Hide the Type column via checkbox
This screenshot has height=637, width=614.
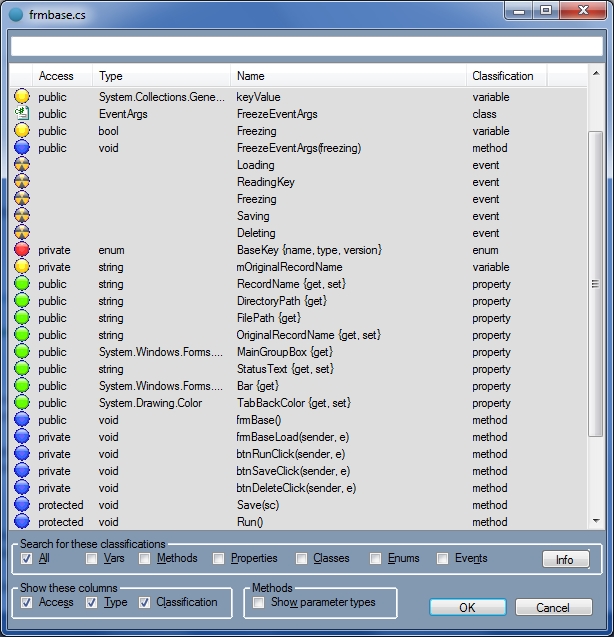click(91, 602)
